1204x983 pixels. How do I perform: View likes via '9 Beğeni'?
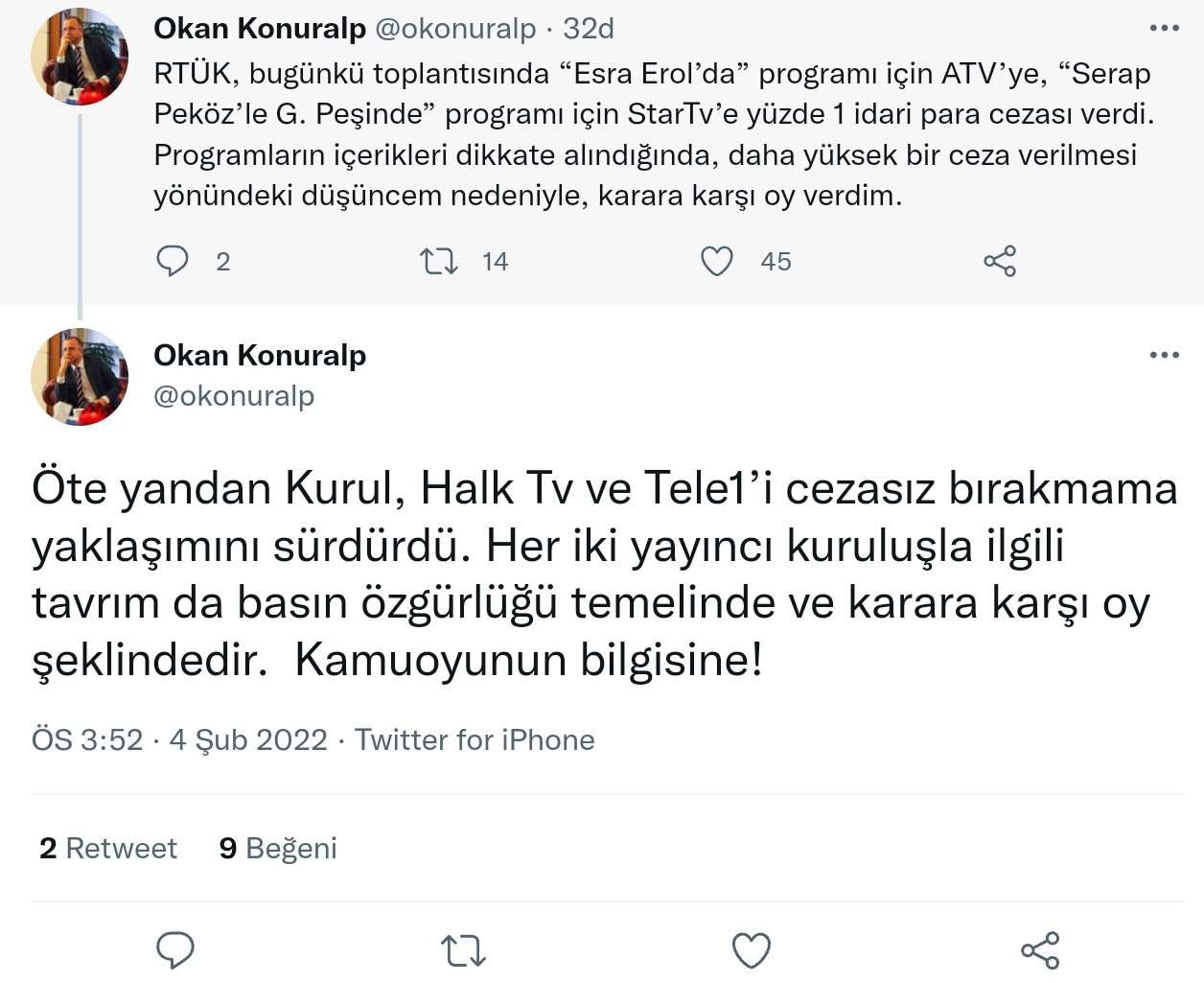279,848
